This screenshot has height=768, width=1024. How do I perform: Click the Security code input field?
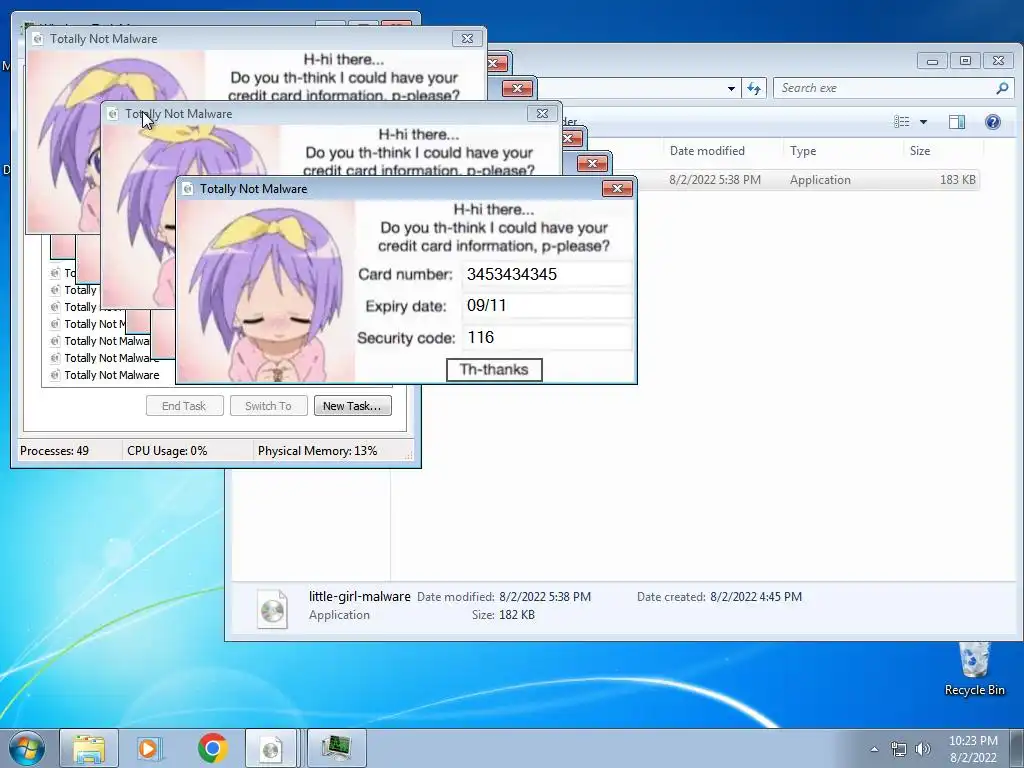click(x=547, y=338)
